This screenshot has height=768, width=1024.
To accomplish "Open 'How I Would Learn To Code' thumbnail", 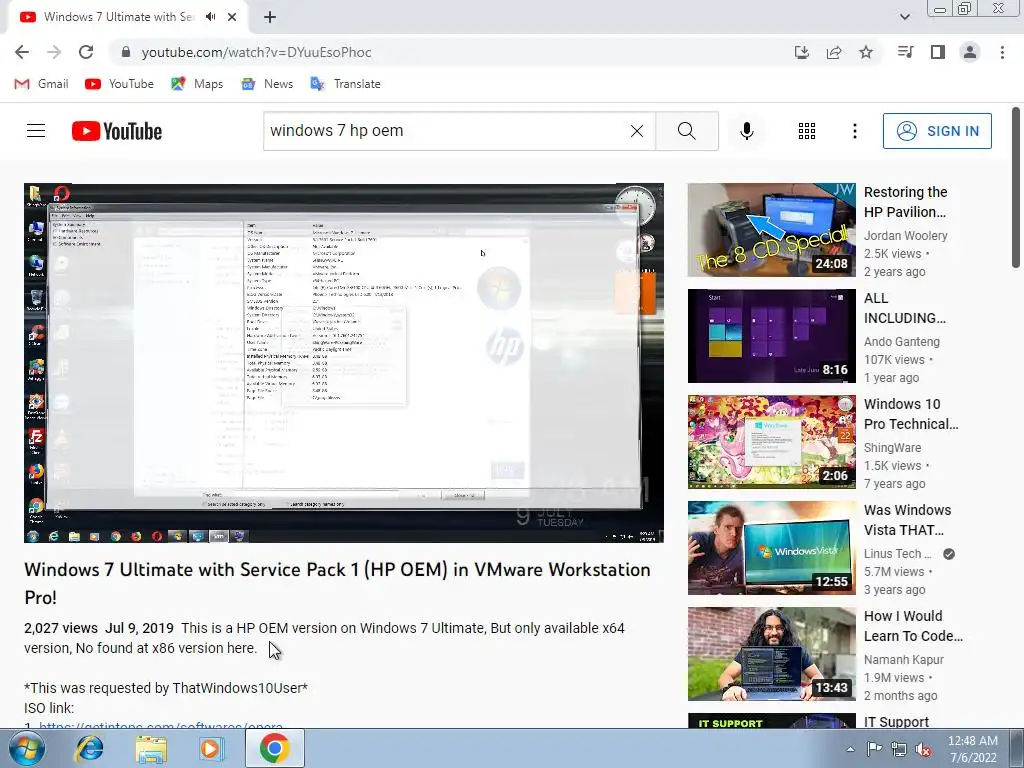I will coord(771,654).
